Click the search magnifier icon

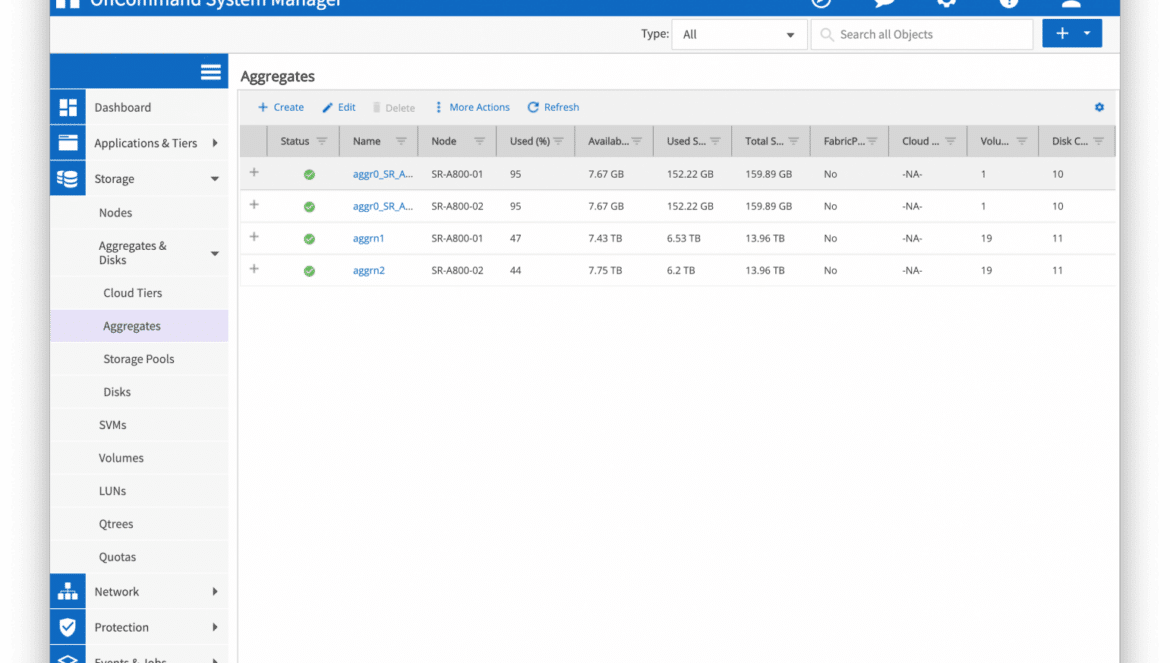[826, 34]
